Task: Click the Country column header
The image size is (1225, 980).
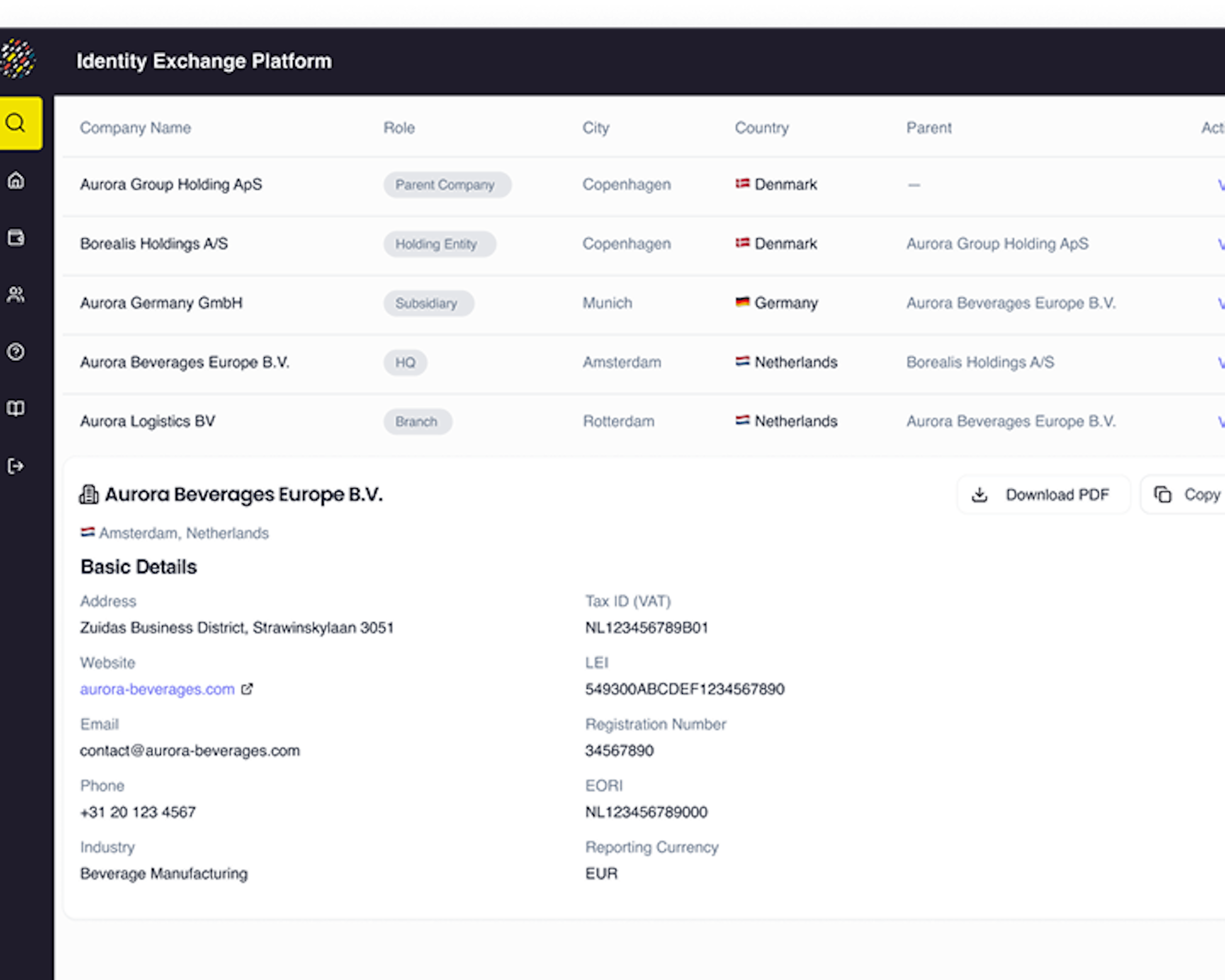Action: [x=761, y=128]
